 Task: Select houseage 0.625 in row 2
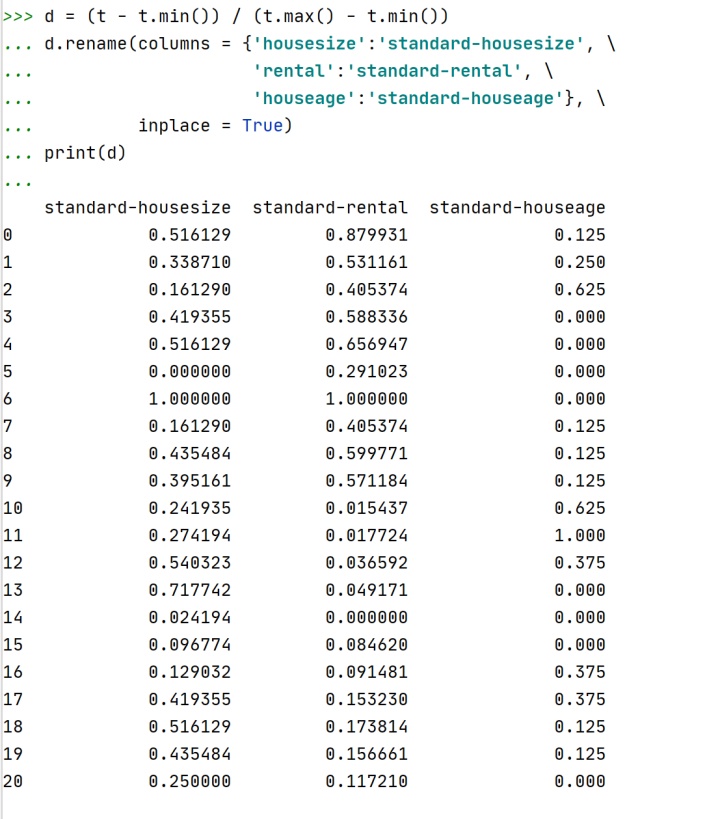point(580,289)
